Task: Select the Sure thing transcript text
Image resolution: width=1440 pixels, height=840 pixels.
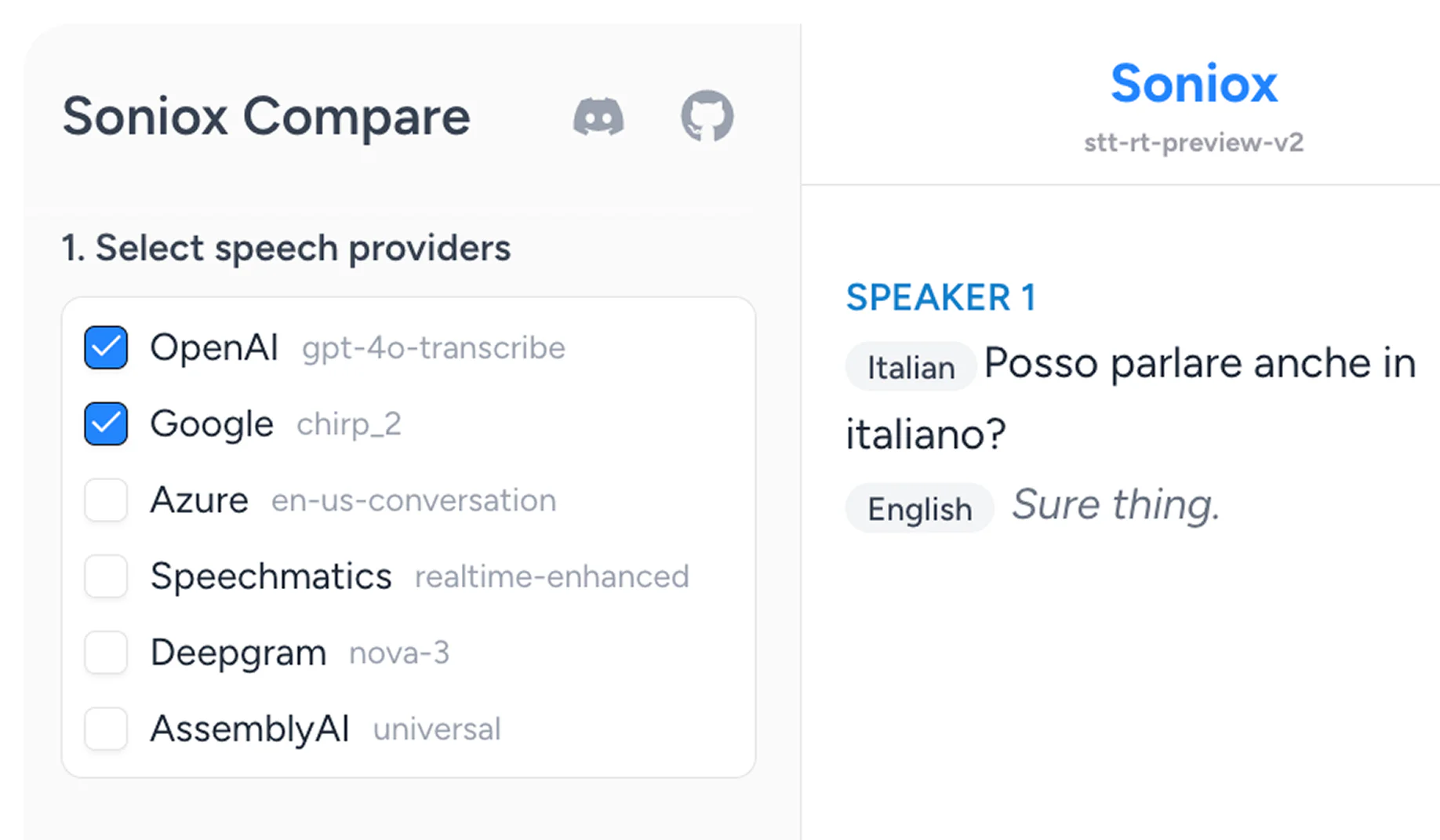Action: [x=1115, y=504]
